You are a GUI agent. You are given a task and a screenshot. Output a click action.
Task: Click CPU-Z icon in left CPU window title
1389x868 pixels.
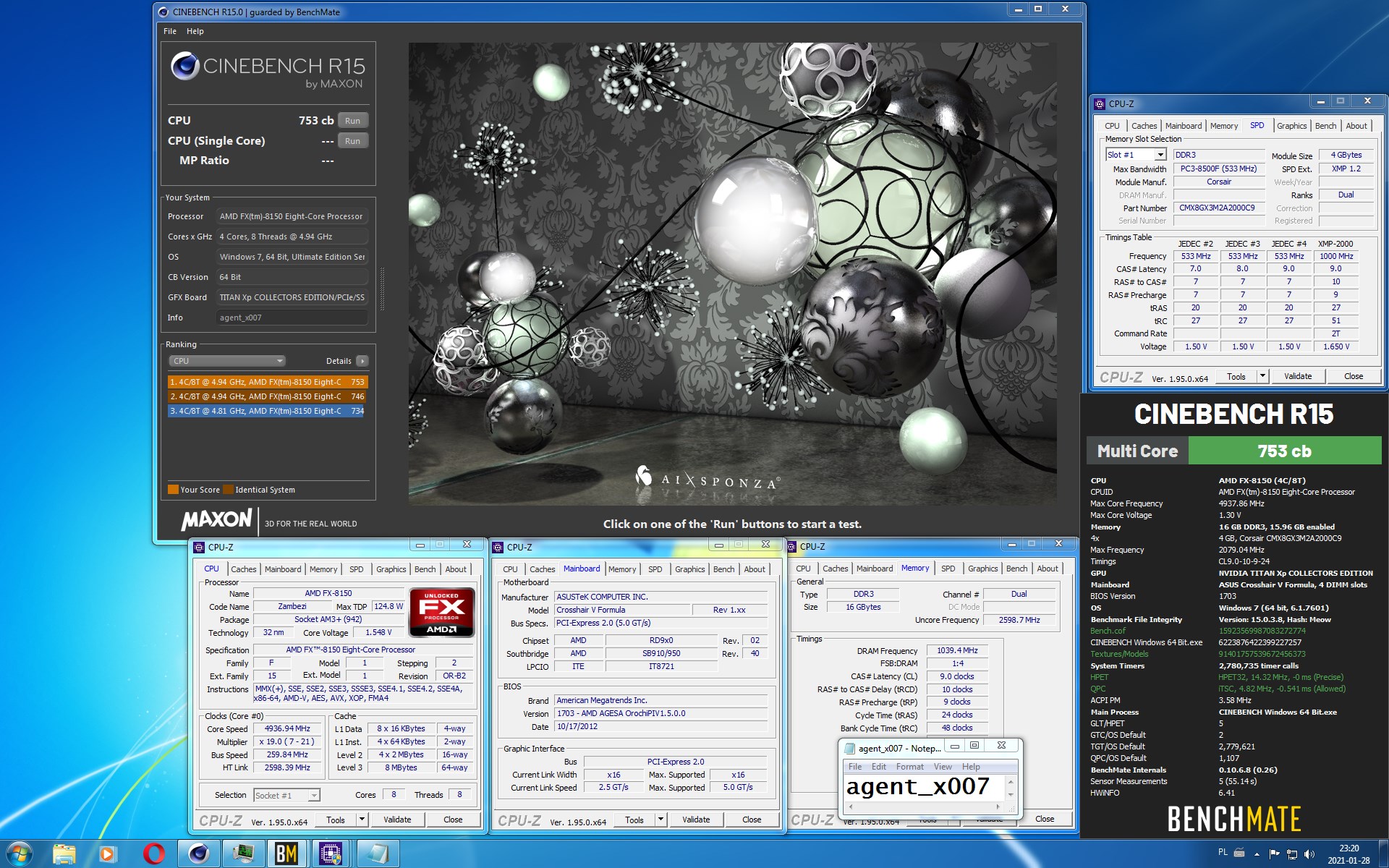pos(199,547)
